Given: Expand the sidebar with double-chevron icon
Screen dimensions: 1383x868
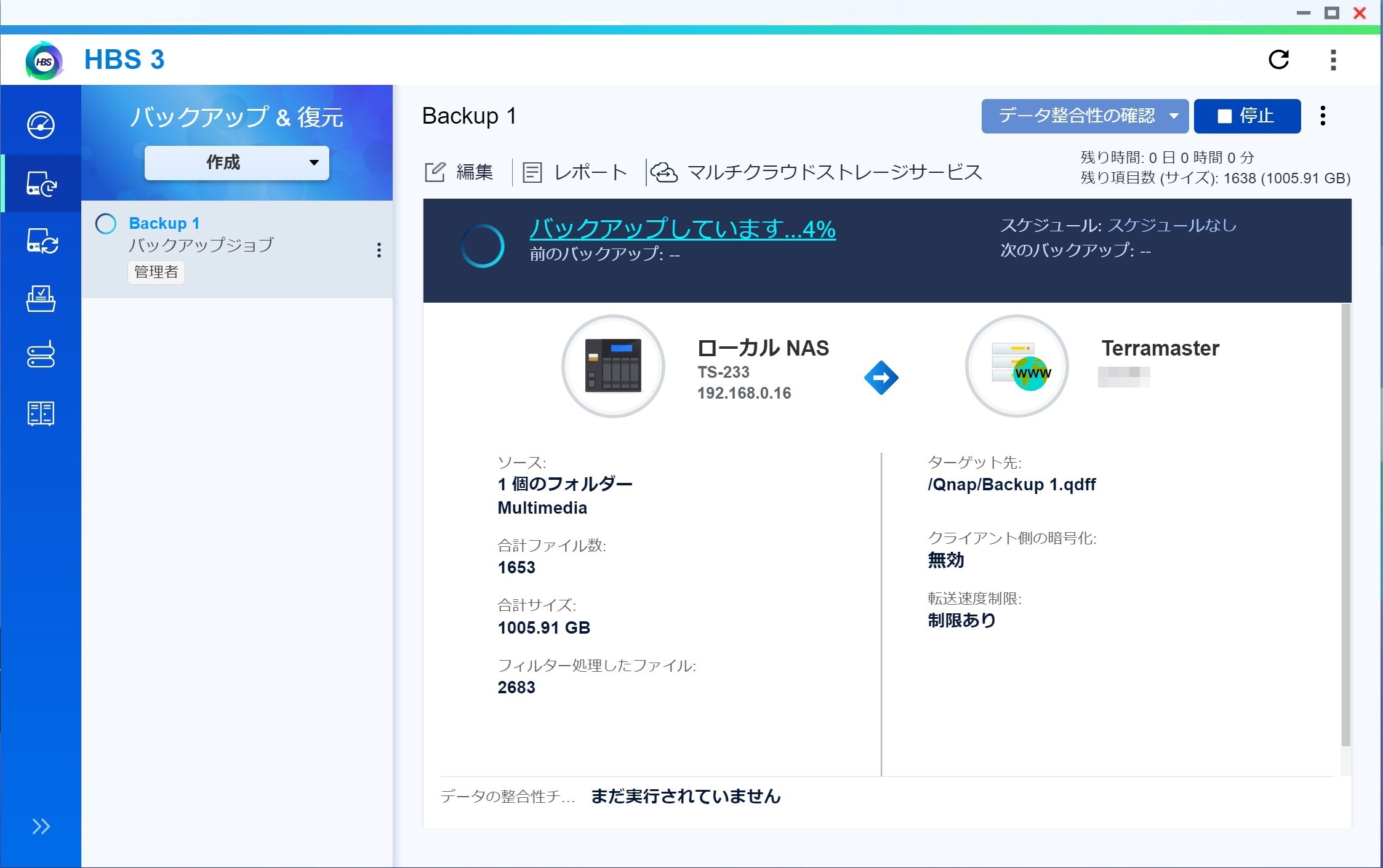Looking at the screenshot, I should [41, 826].
